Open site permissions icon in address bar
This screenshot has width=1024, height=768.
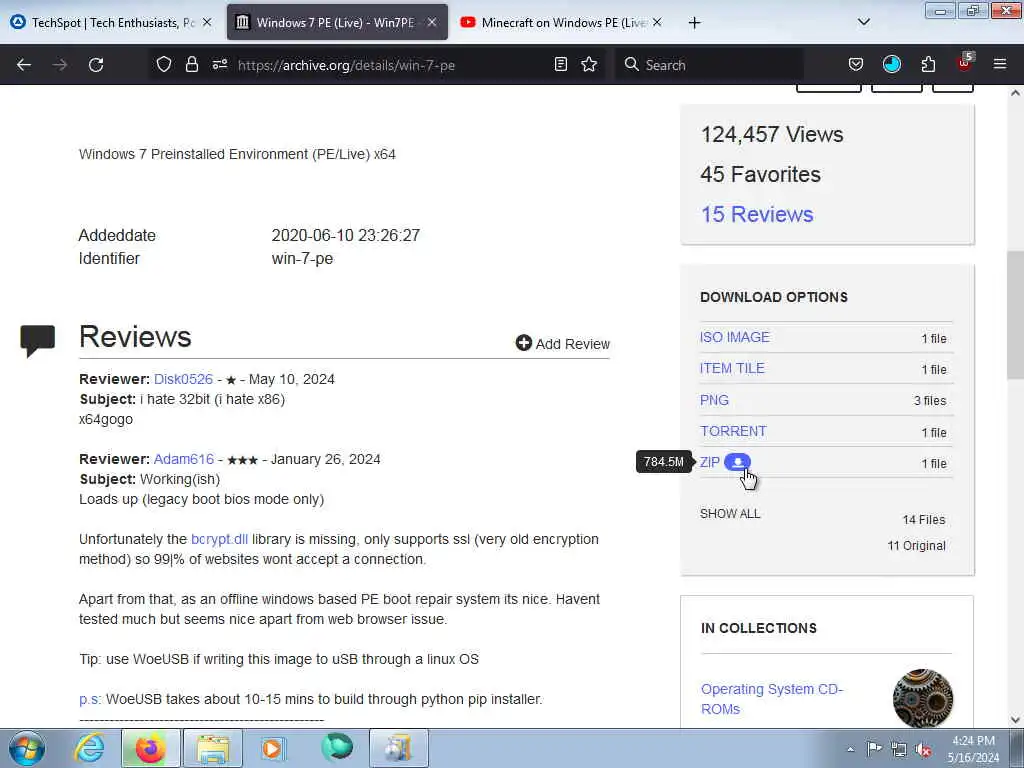coord(219,64)
